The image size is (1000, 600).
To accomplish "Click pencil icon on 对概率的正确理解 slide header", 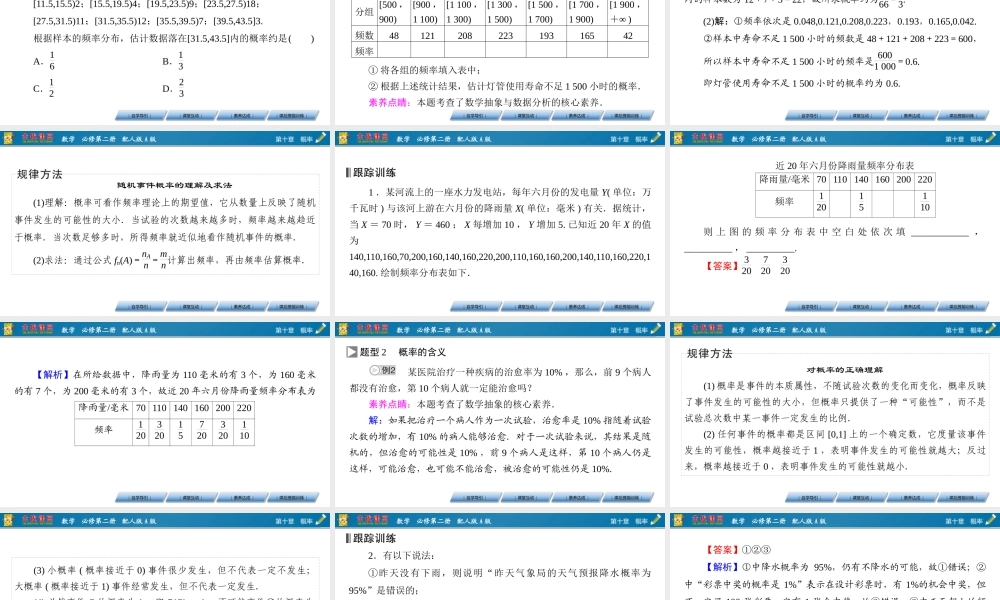I will [x=990, y=329].
